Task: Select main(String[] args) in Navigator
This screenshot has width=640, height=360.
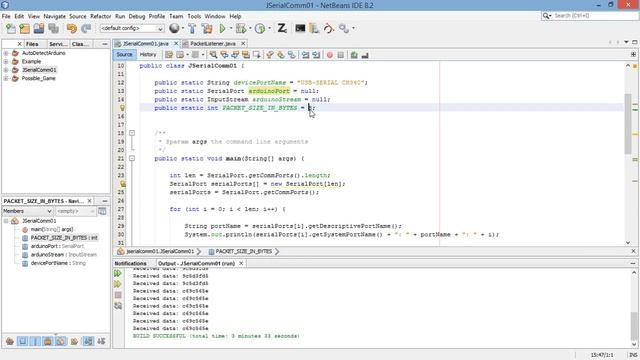Action: coord(52,229)
